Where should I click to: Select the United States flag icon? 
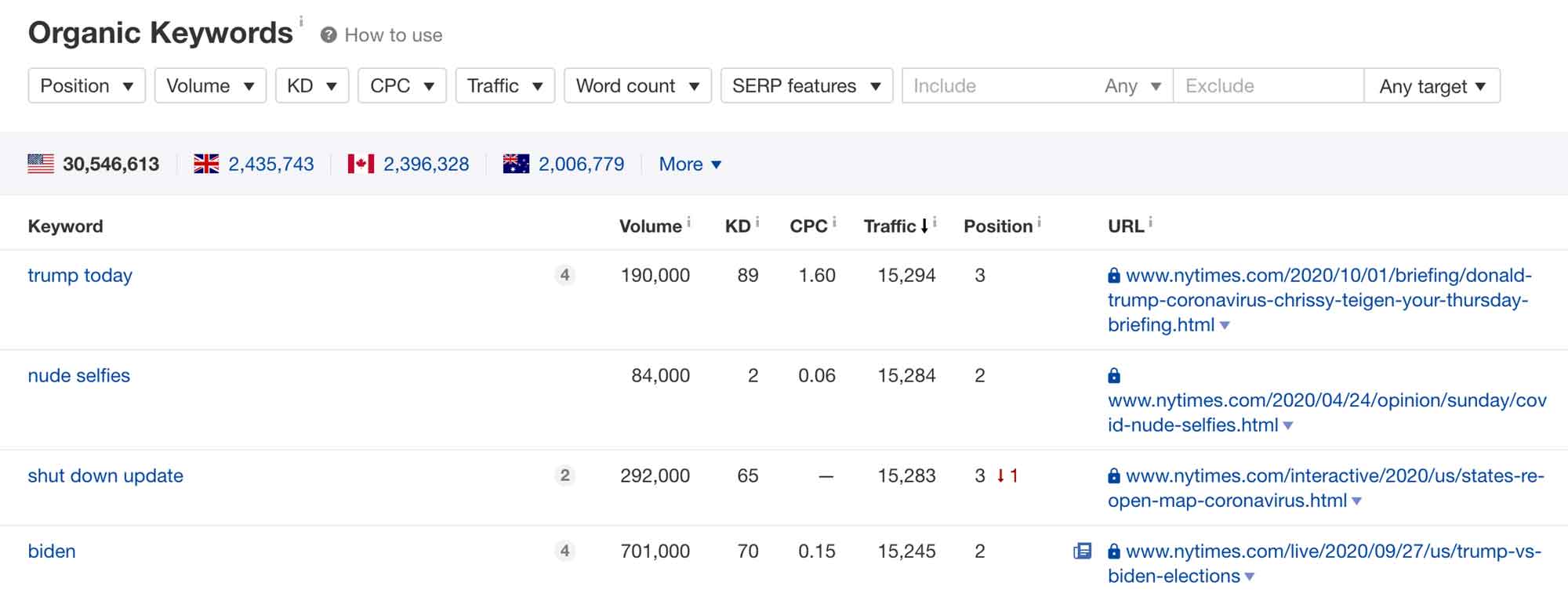pyautogui.click(x=41, y=164)
